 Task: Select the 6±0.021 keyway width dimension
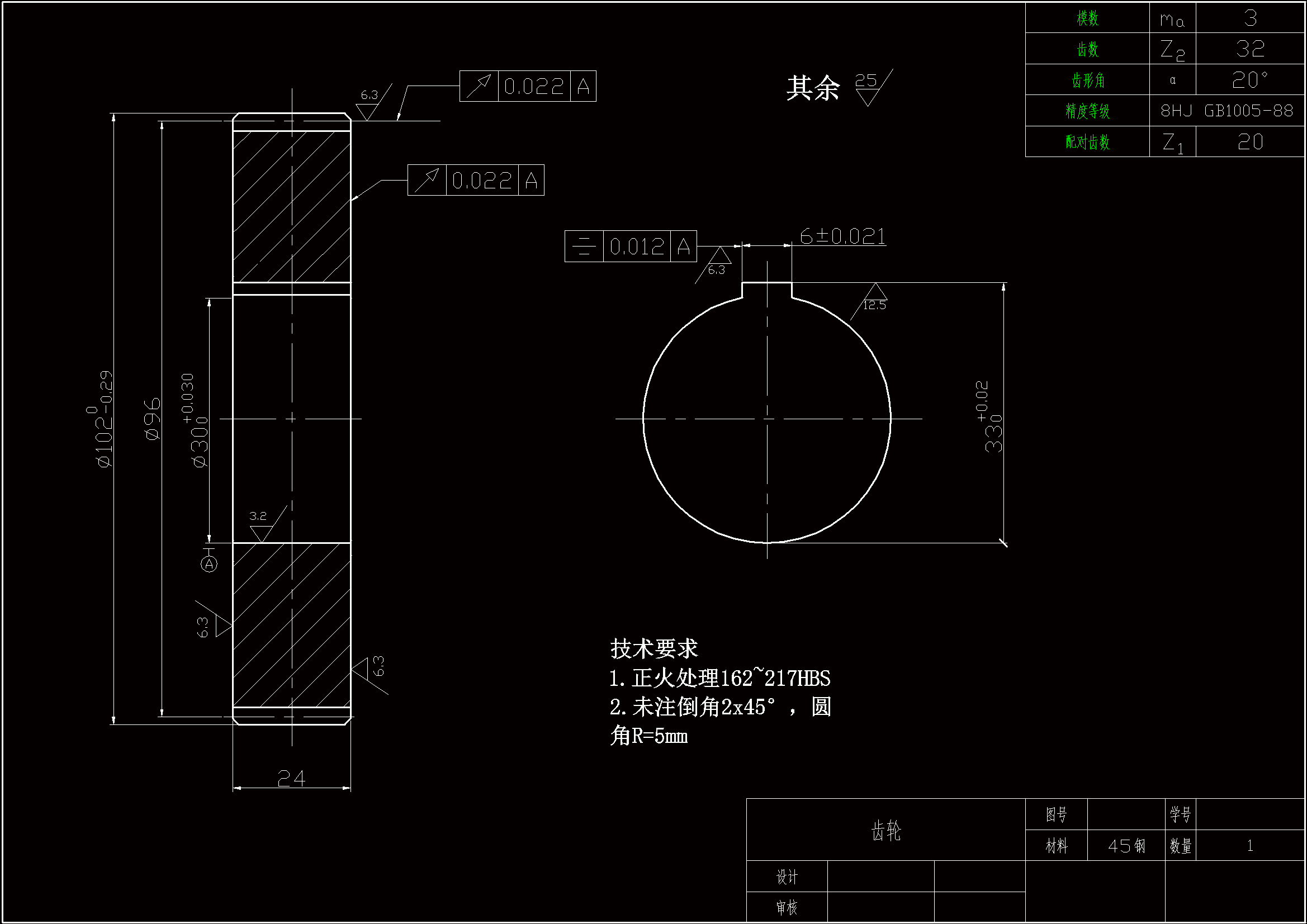point(842,236)
